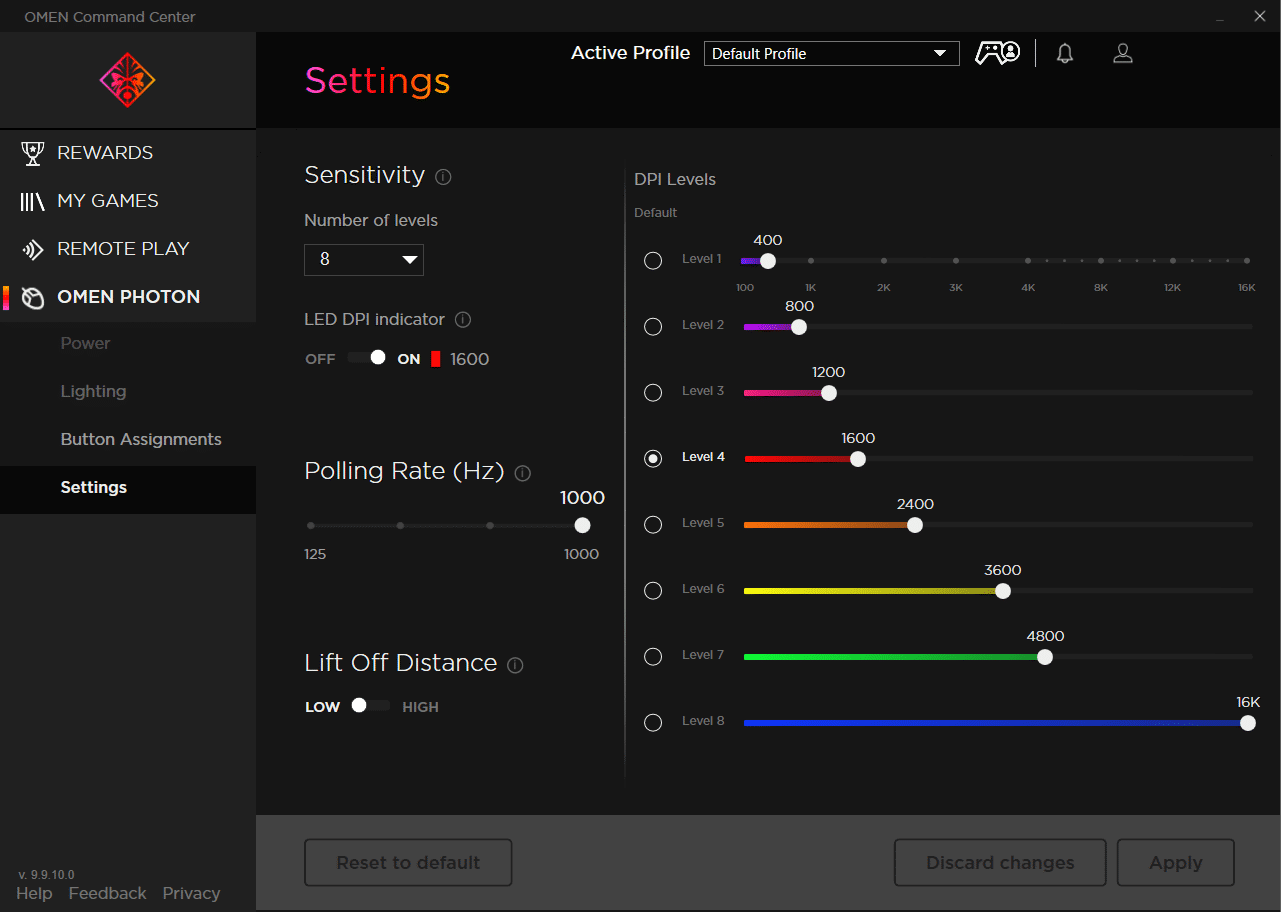The height and width of the screenshot is (912, 1281).
Task: Open the Active Profile dropdown
Action: click(831, 54)
